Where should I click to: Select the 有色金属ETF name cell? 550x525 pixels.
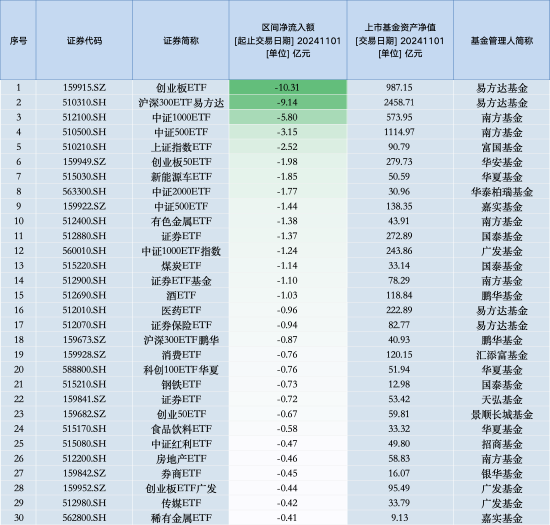click(x=181, y=221)
